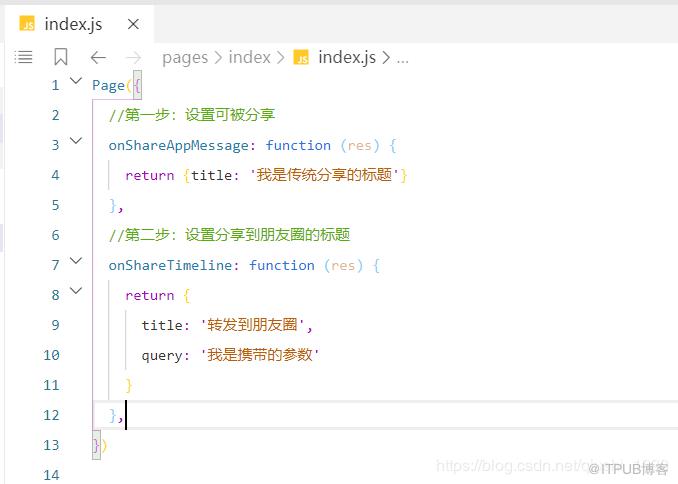Collapse the onShareTimeline function fold
Viewport: 678px width, 484px height.
(x=76, y=261)
